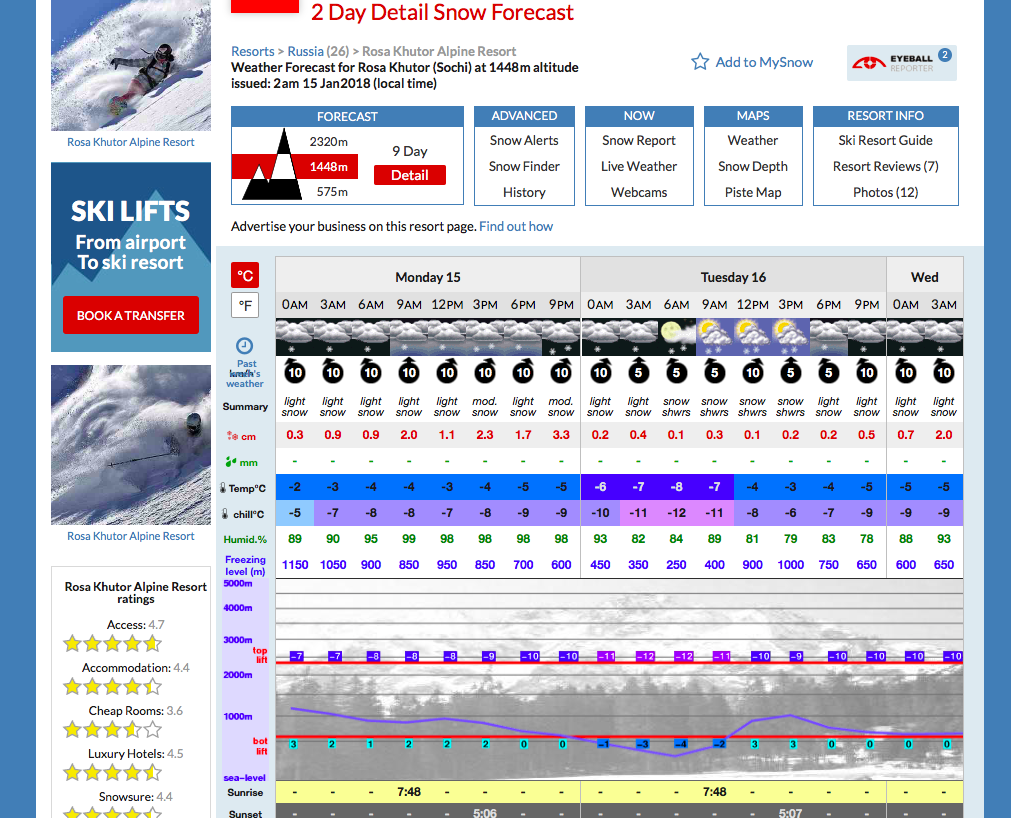The image size is (1011, 818).
Task: Click Temp°C value -8 for Tuesday 6AM
Action: click(676, 487)
